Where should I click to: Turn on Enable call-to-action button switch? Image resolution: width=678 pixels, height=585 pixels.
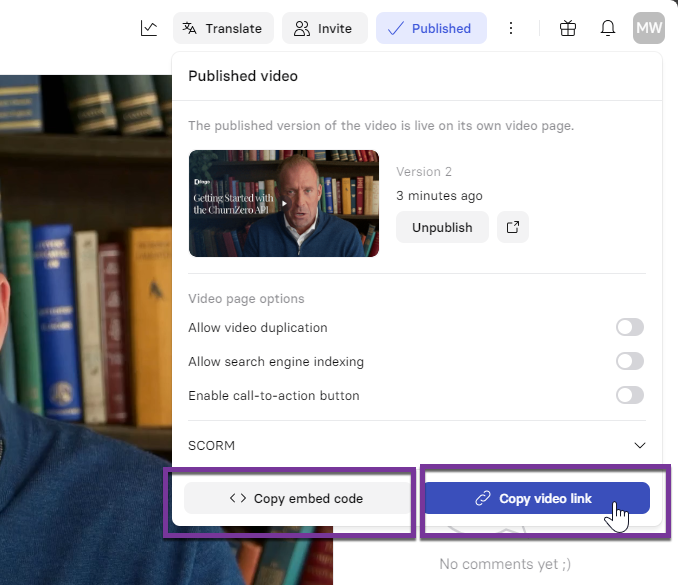pos(630,395)
